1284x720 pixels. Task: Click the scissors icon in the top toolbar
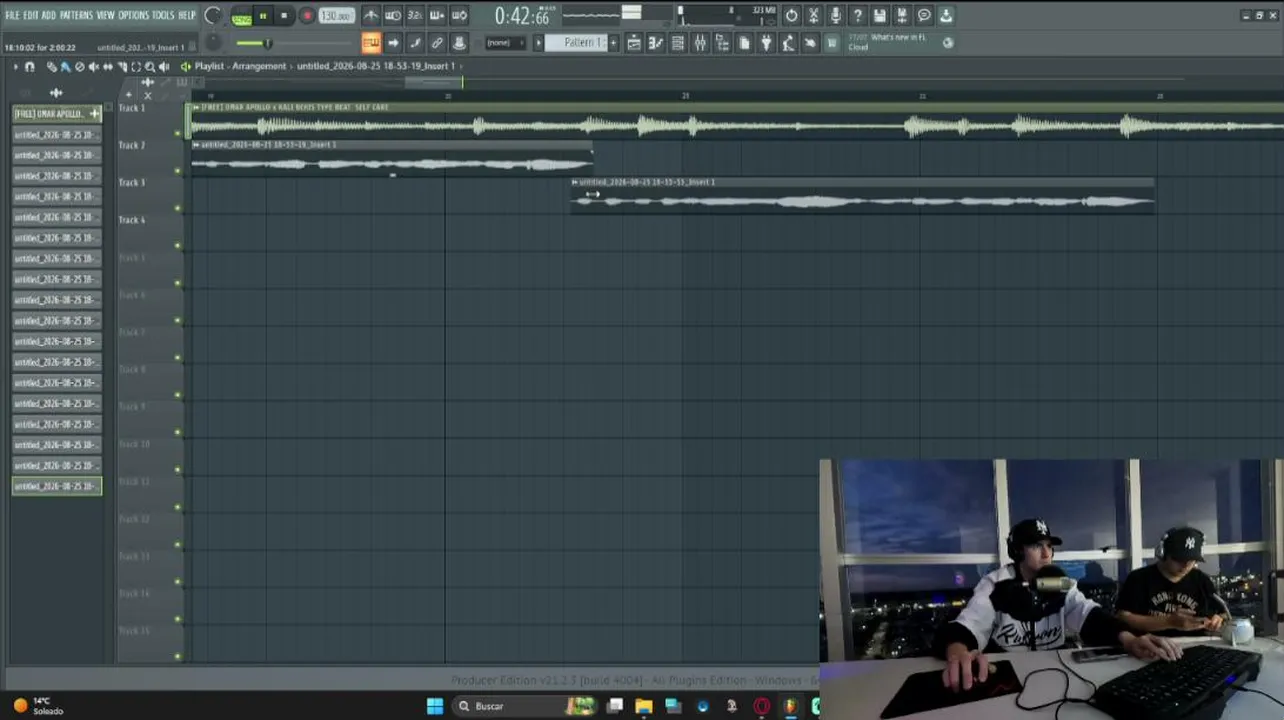point(814,16)
